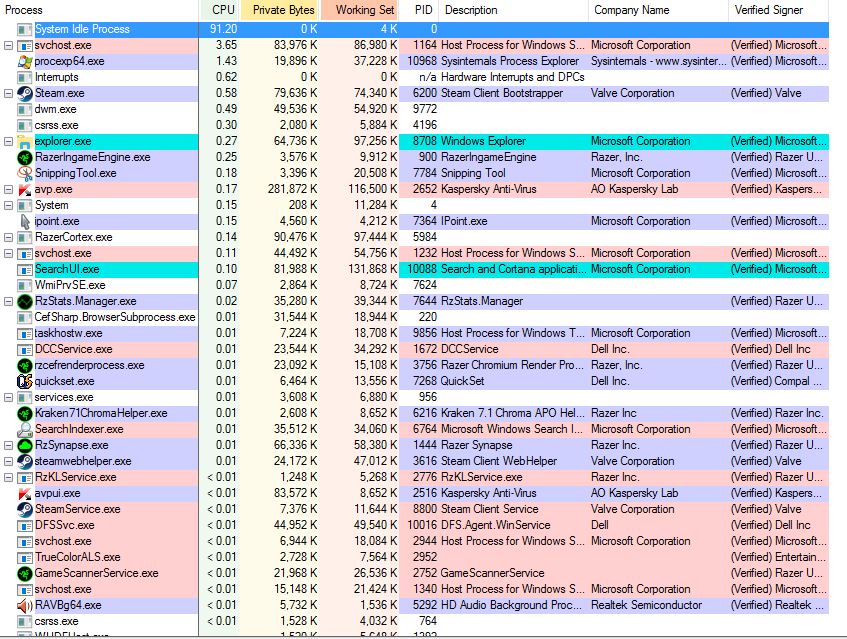Click the 131,868 K working set value

(372, 269)
